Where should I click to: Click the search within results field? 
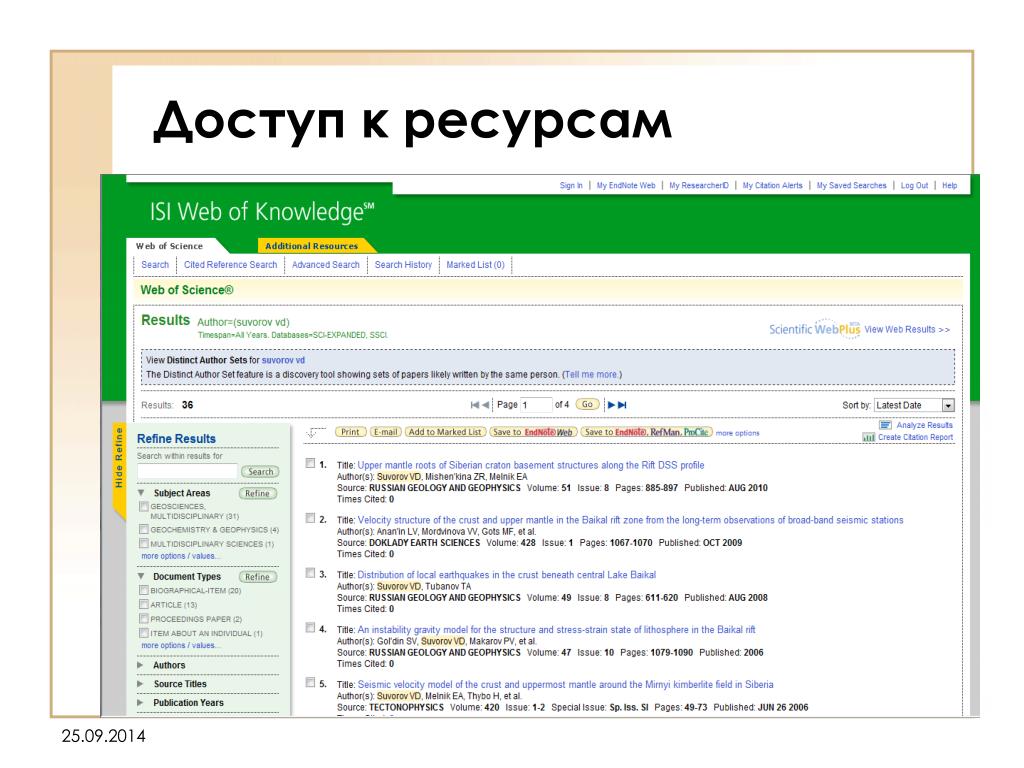pos(187,472)
